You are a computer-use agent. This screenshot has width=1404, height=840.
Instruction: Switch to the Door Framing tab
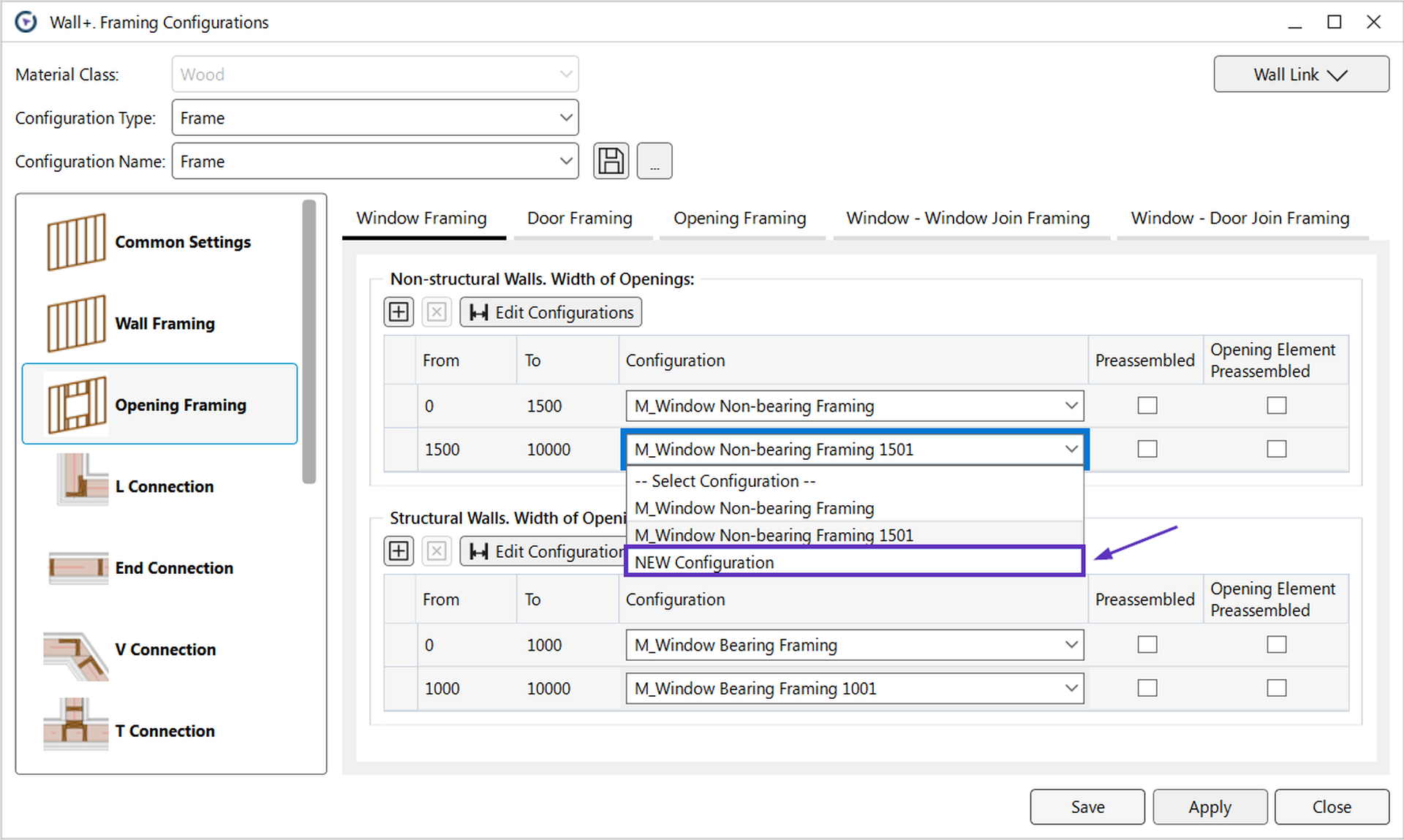pos(579,218)
